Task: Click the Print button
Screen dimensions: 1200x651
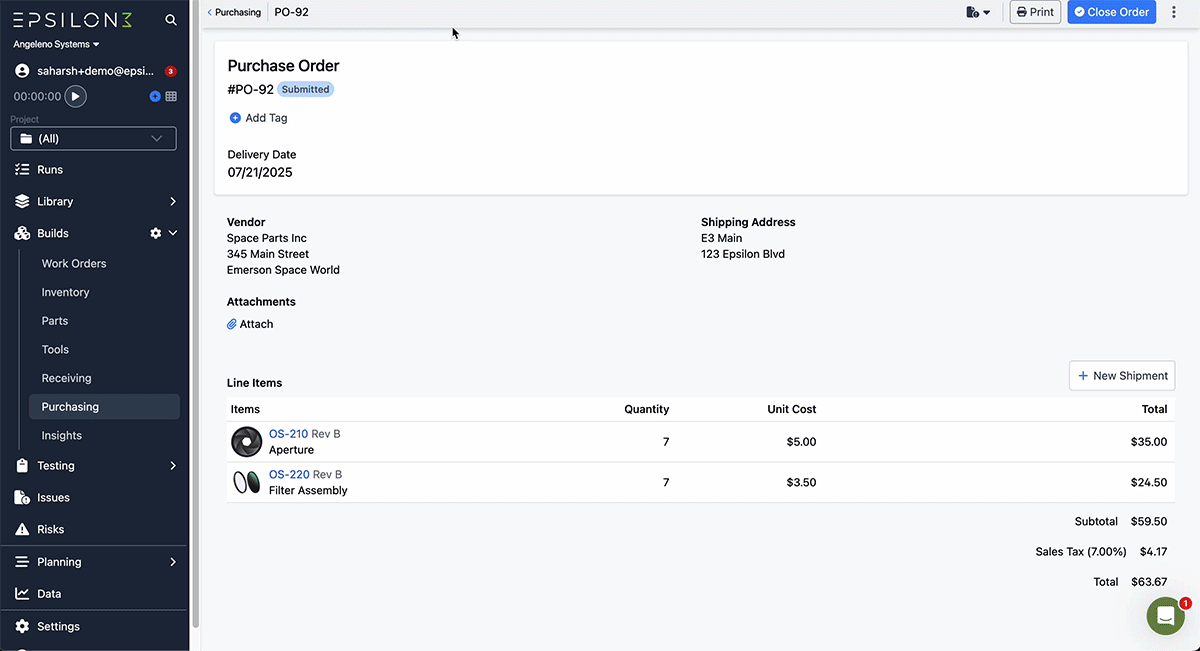Action: click(x=1035, y=12)
